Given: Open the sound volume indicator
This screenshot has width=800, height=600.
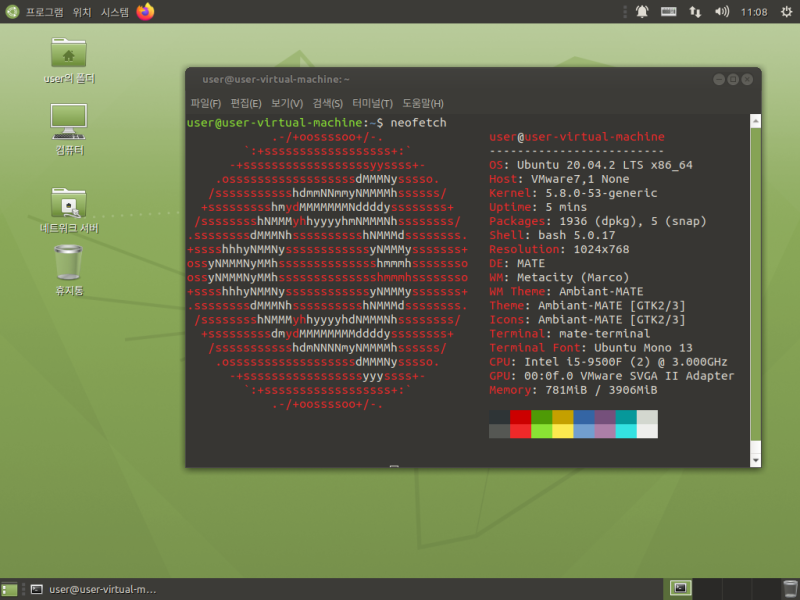Looking at the screenshot, I should pos(721,11).
